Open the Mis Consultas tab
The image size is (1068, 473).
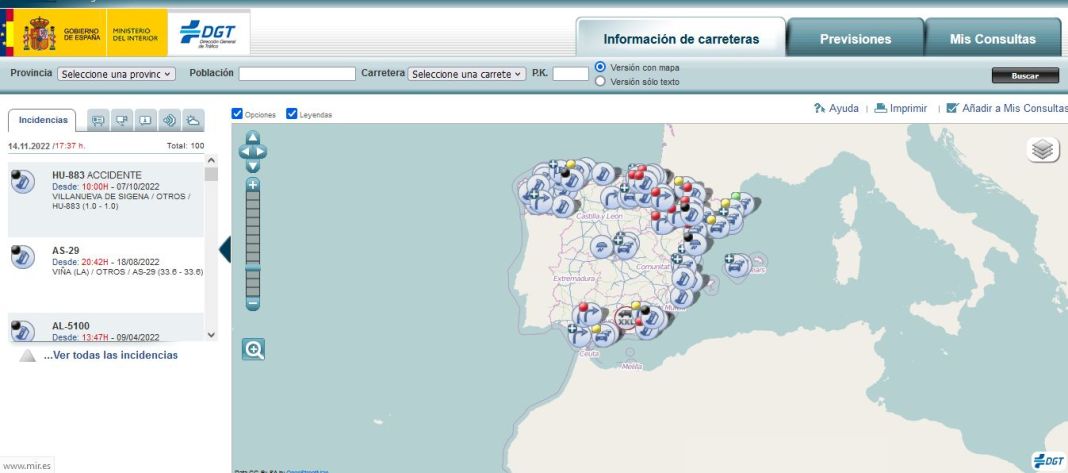993,39
